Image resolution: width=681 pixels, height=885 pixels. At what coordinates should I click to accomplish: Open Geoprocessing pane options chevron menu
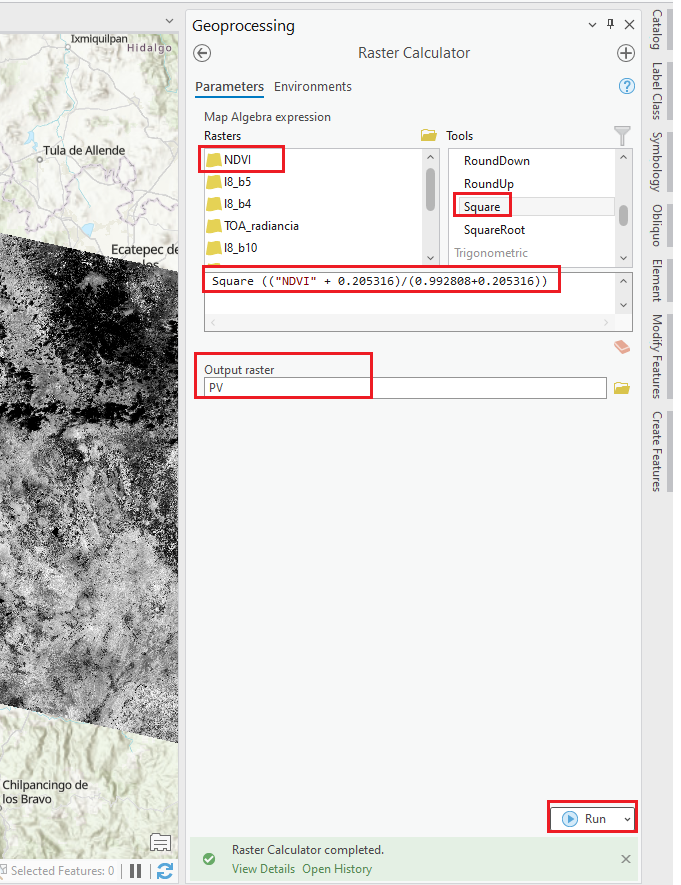[592, 25]
